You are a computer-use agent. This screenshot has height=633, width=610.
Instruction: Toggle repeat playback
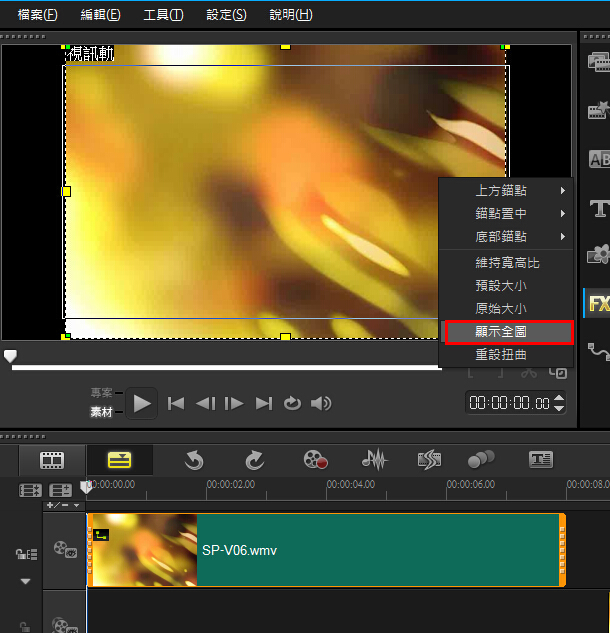292,403
